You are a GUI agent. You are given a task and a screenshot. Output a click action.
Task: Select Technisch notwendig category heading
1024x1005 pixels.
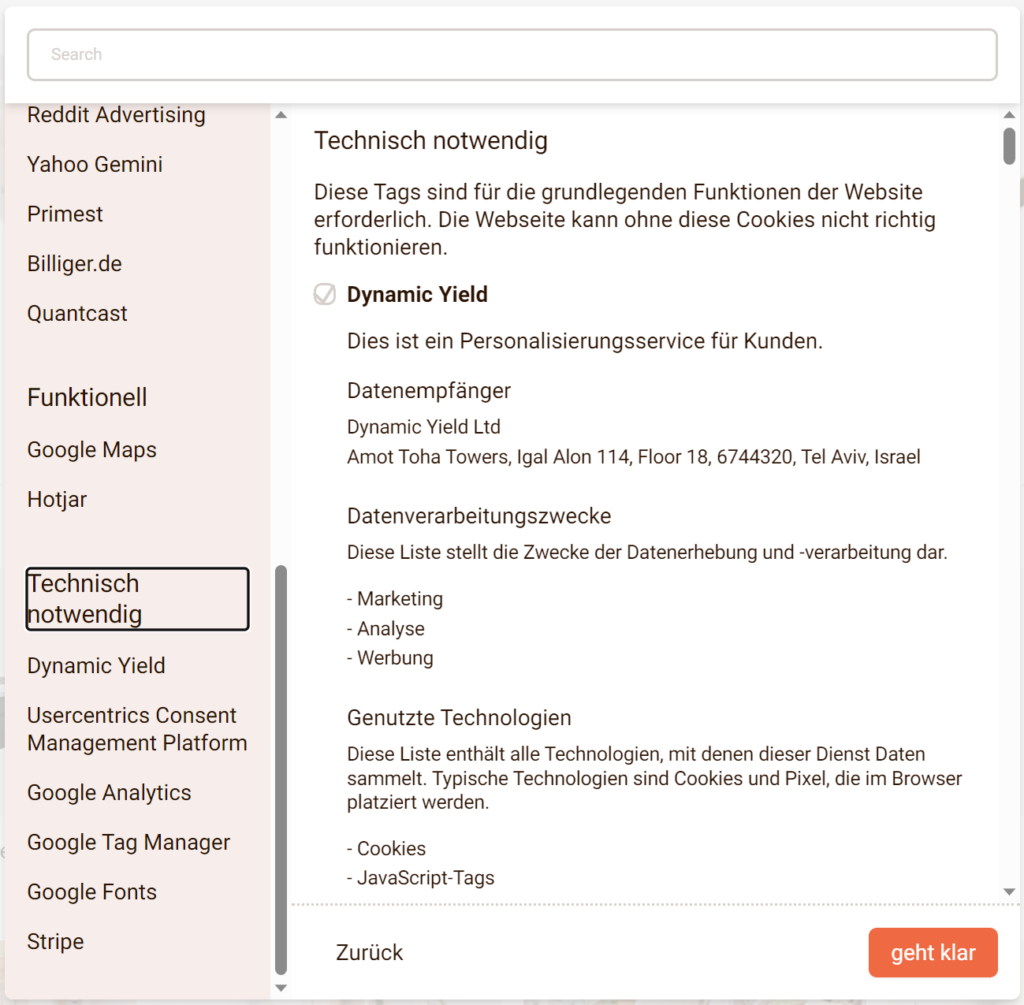(x=137, y=599)
